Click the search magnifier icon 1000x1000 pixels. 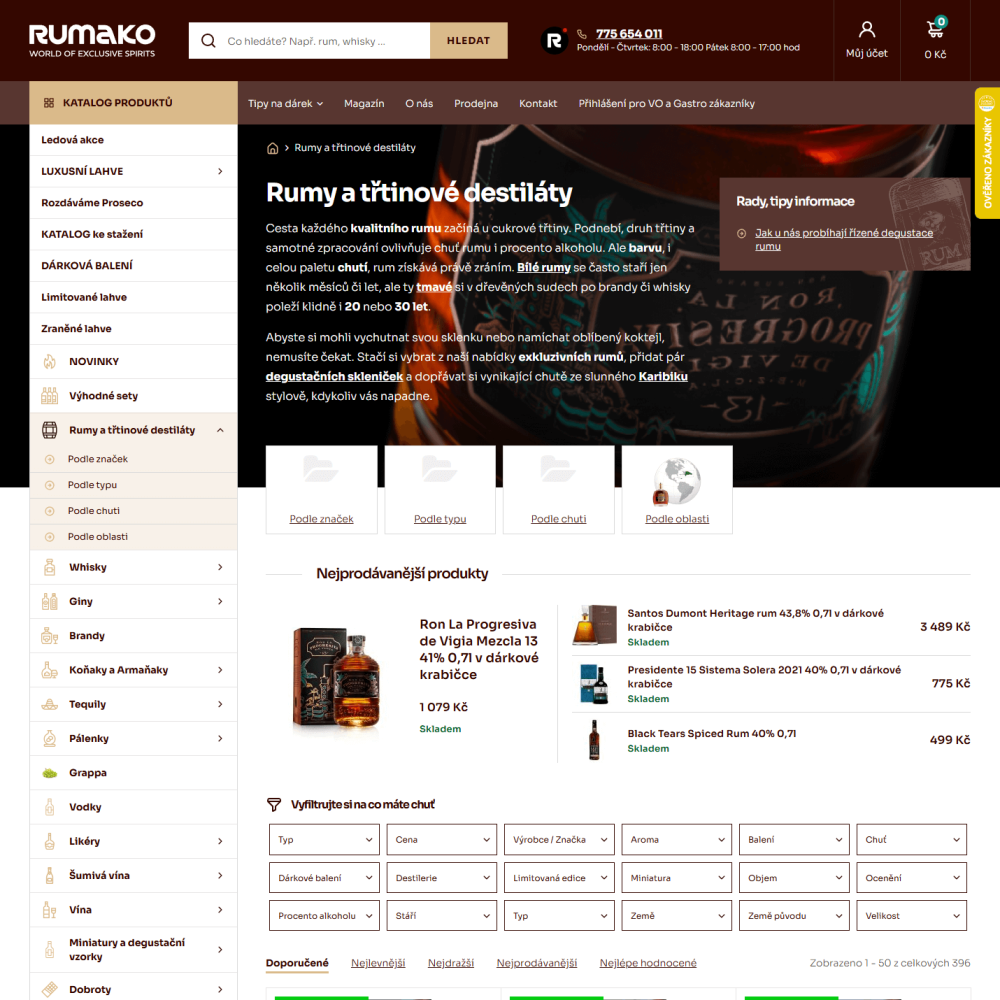click(208, 41)
